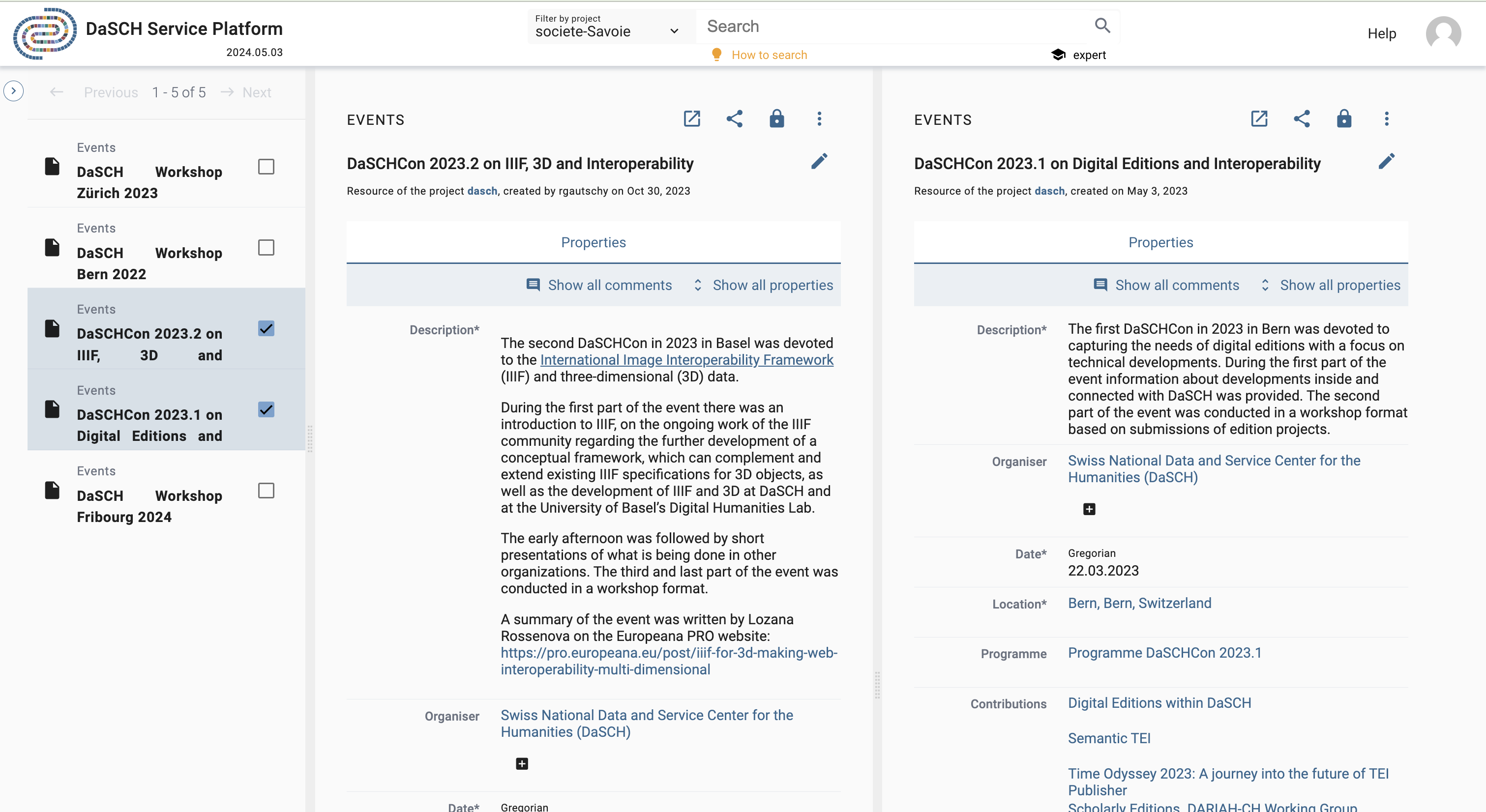1486x812 pixels.
Task: Open DaSCHCon 2023.2 in a new tab
Action: tap(692, 119)
